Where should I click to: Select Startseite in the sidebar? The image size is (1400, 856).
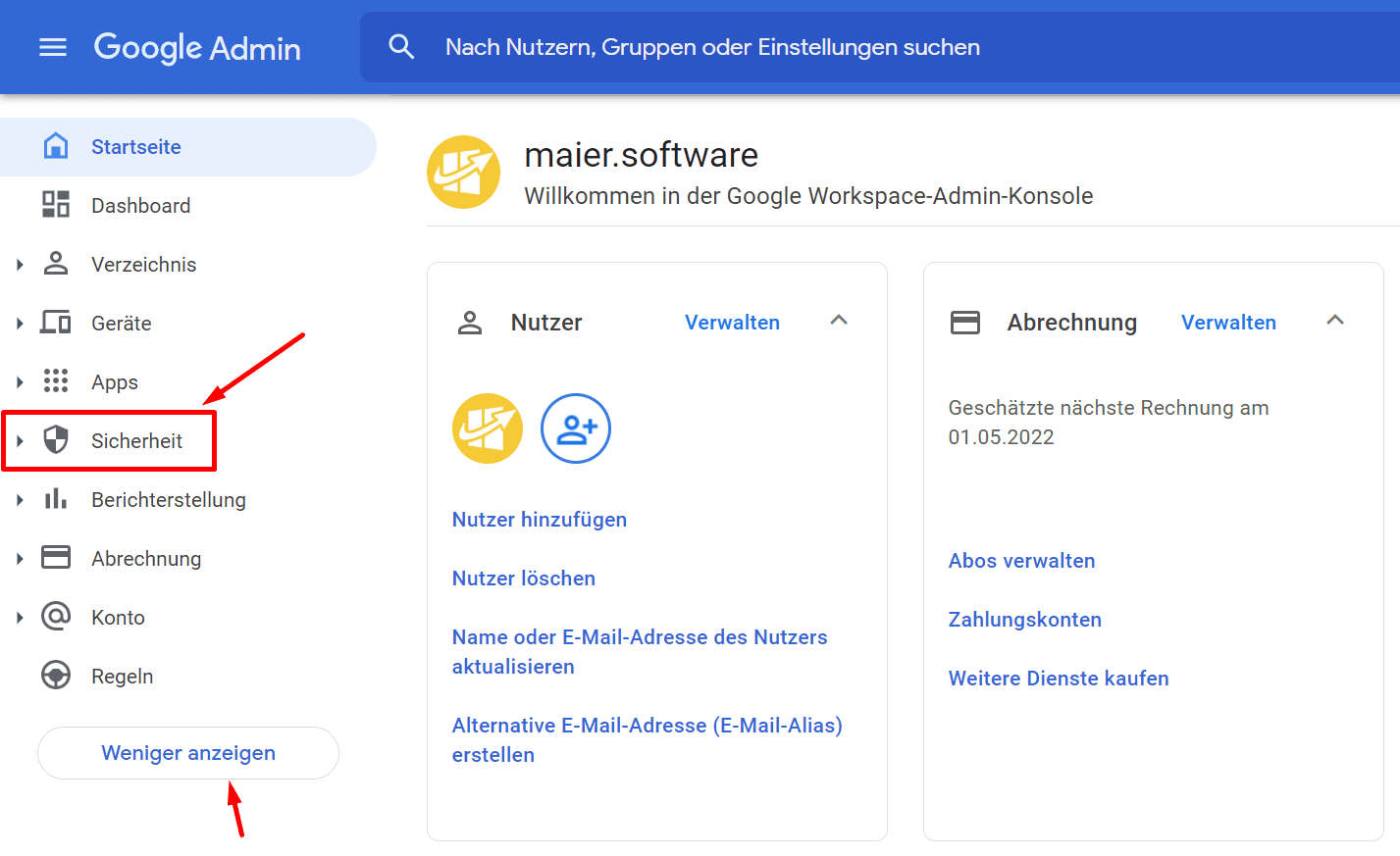(x=135, y=147)
